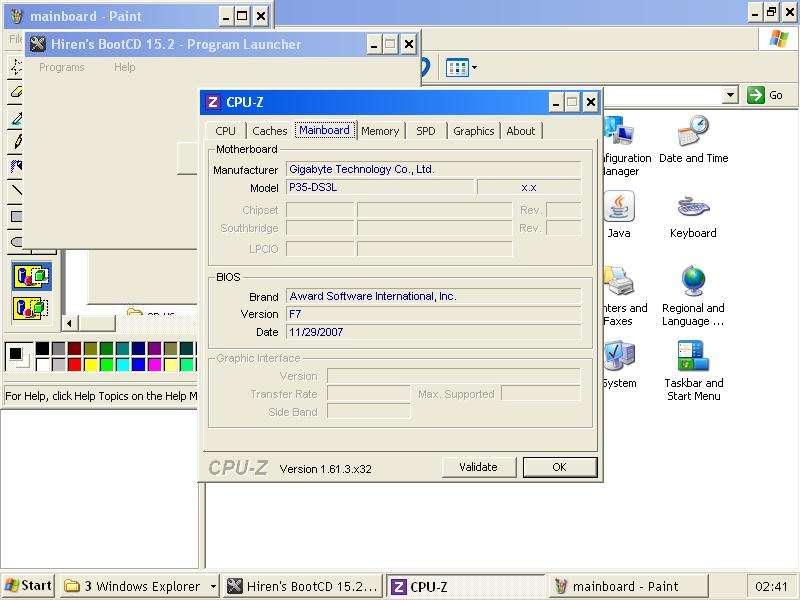Switch to the Memory tab in CPU-Z
Image resolution: width=800 pixels, height=600 pixels.
point(380,131)
